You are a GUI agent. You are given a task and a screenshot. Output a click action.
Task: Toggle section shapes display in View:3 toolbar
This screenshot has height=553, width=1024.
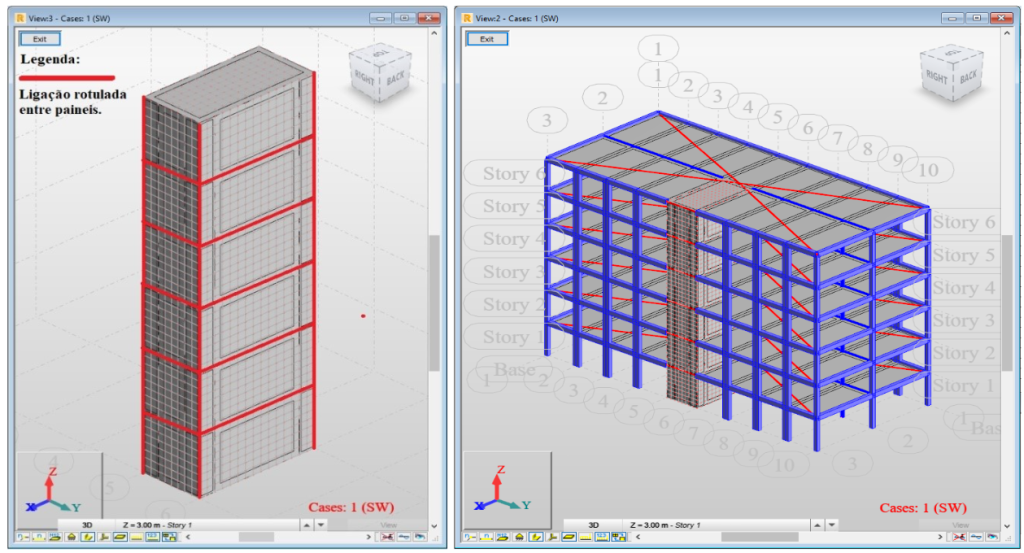click(88, 537)
